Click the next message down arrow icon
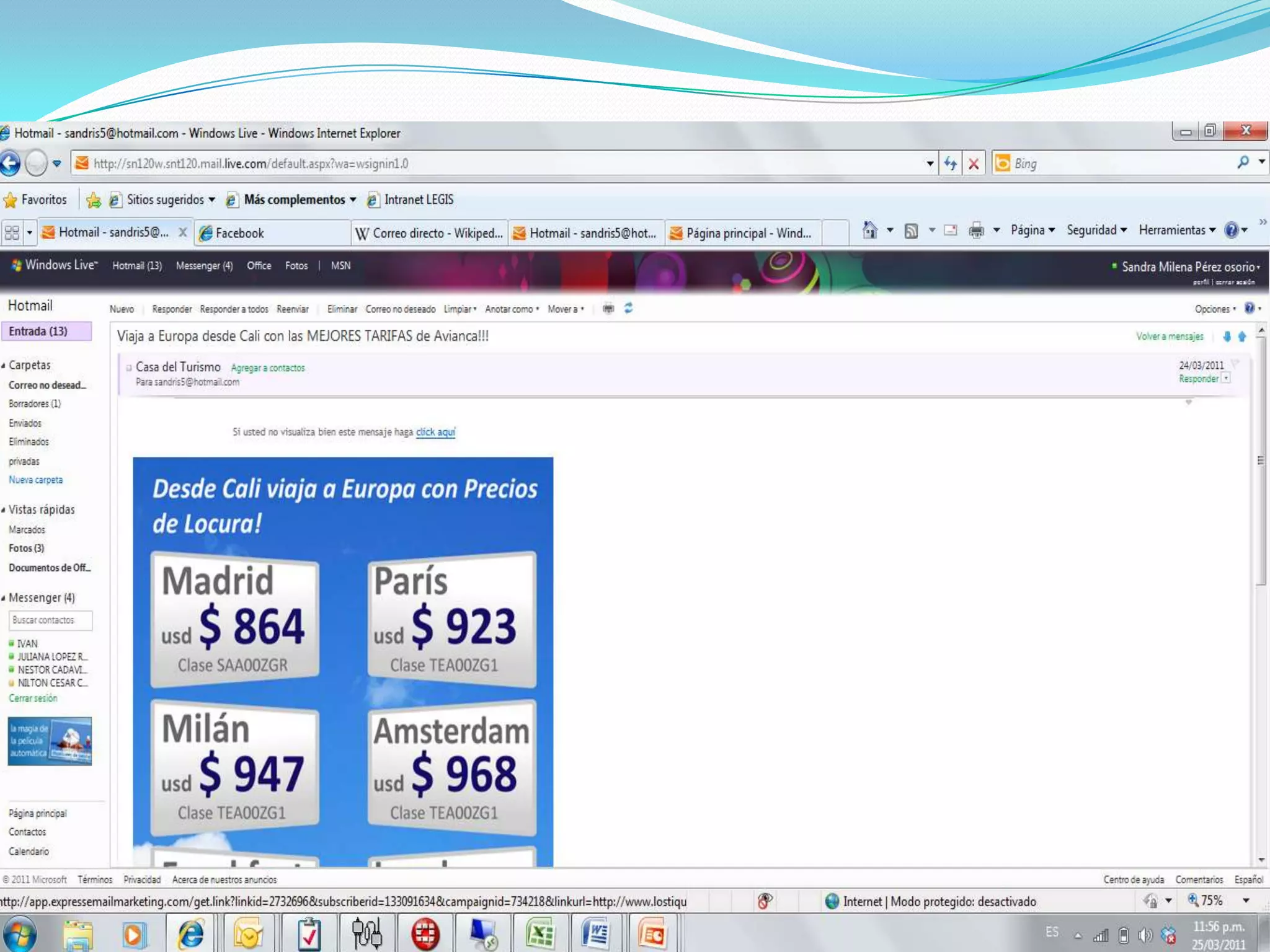 click(1227, 337)
